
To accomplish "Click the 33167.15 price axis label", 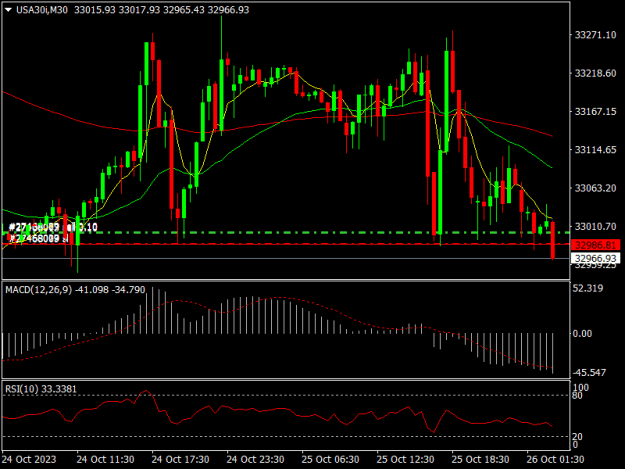I will [x=595, y=112].
